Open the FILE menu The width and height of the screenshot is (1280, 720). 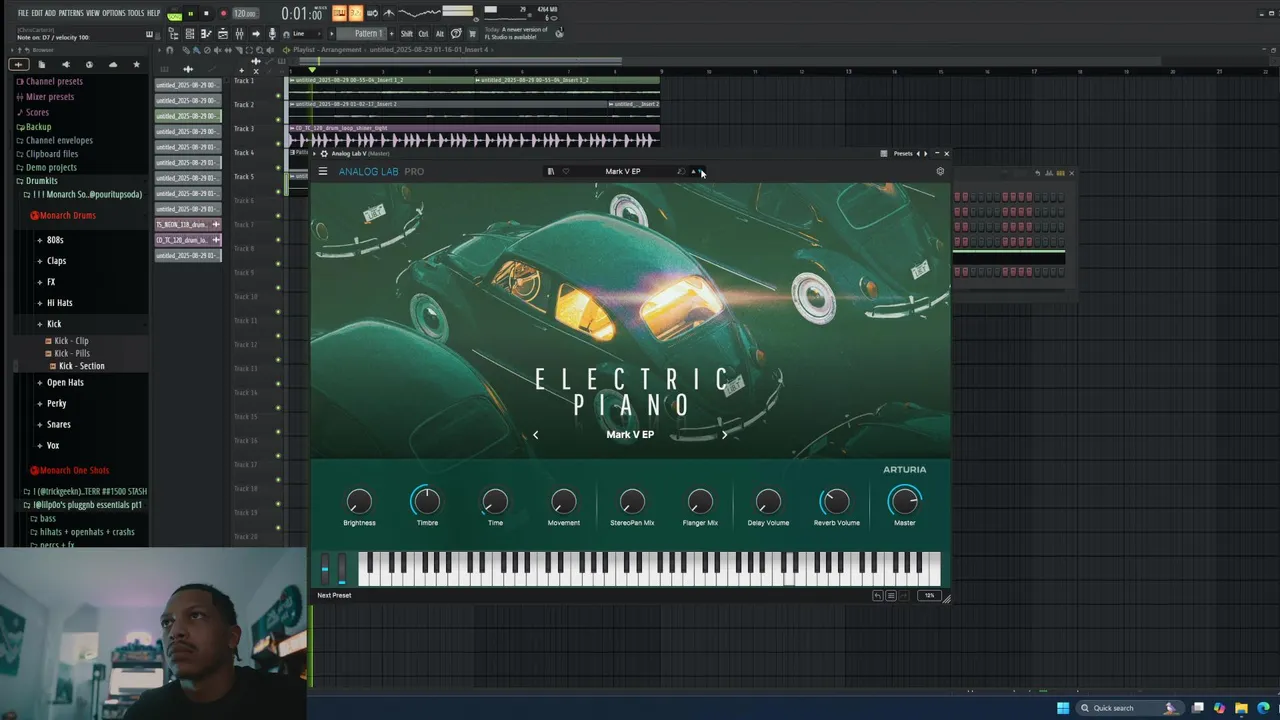[x=22, y=13]
